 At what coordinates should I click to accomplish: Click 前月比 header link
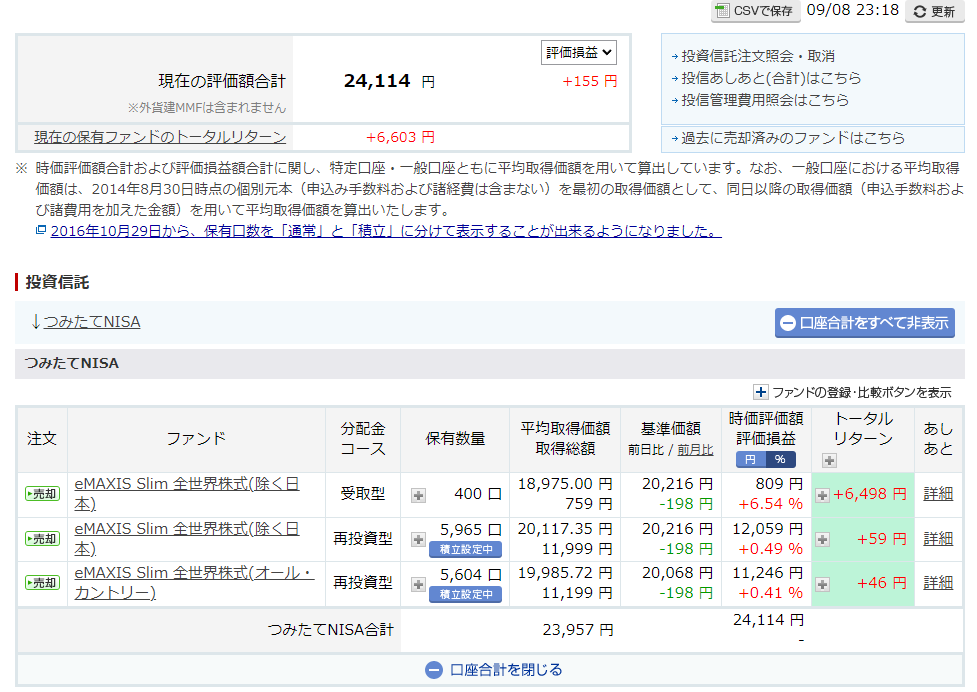(x=695, y=450)
